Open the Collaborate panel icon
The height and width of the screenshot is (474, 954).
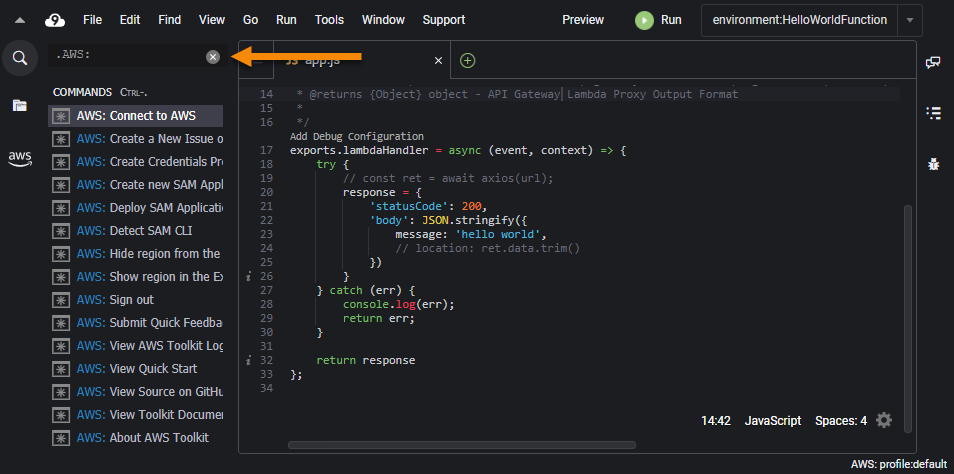pyautogui.click(x=933, y=63)
